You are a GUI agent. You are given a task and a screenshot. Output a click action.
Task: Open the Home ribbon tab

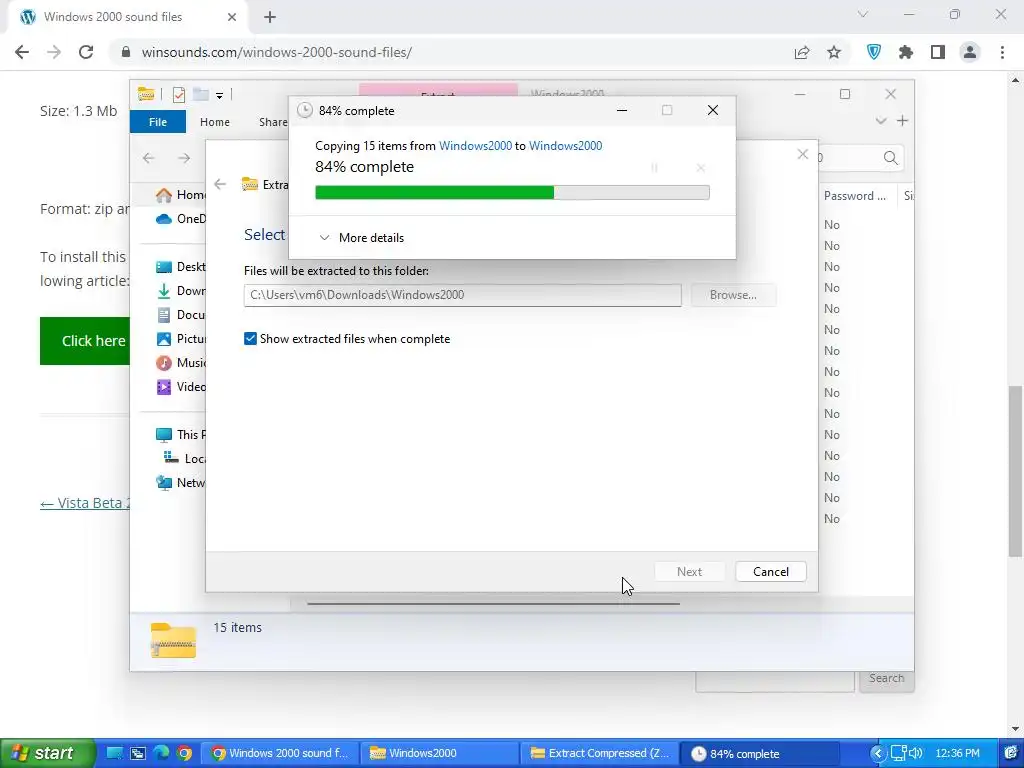[215, 122]
